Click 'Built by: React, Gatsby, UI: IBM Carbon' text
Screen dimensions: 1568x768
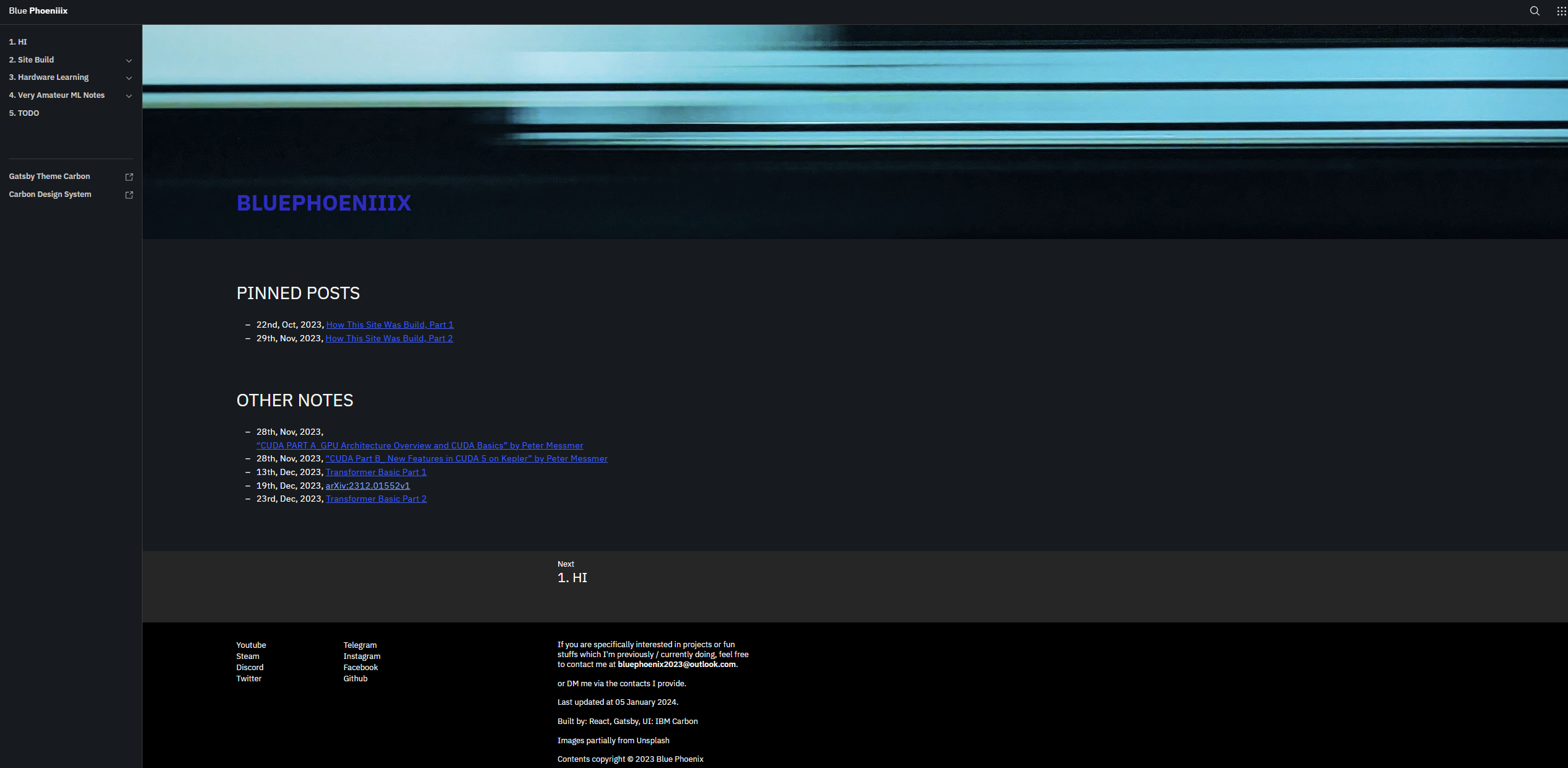[628, 722]
